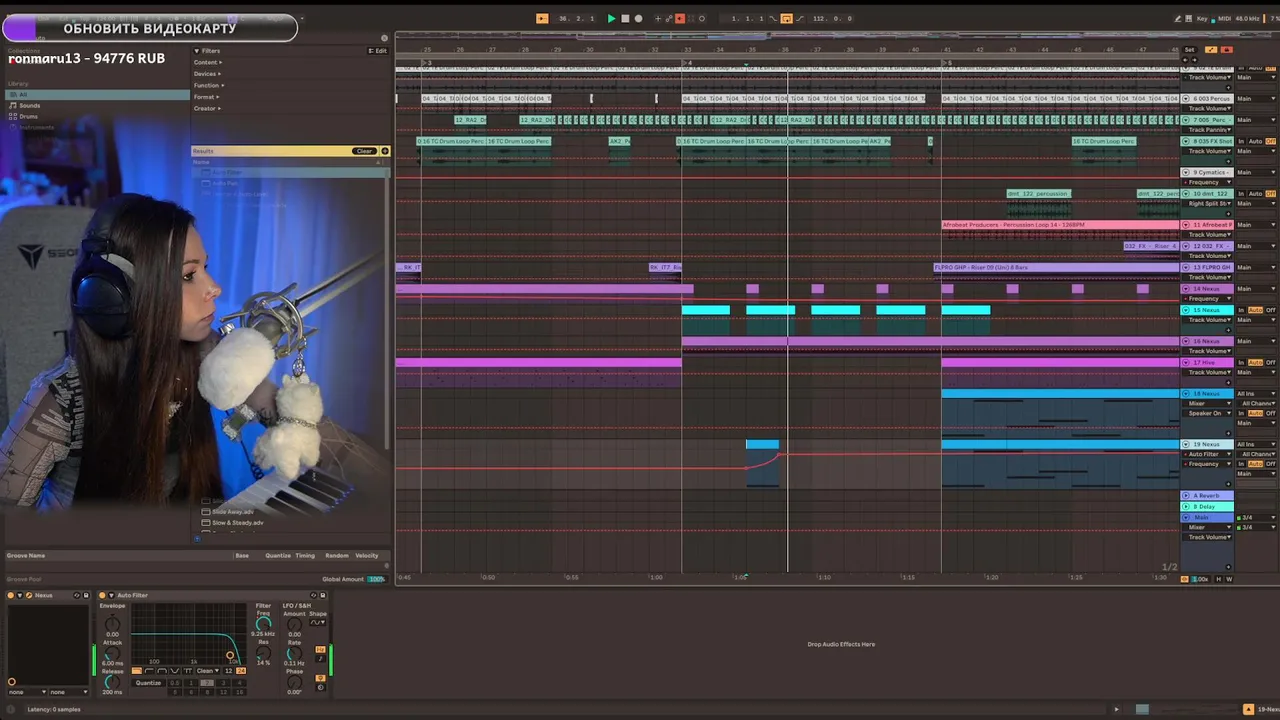The image size is (1280, 720).
Task: Toggle the Auto Filter Quantize button
Action: pos(148,683)
